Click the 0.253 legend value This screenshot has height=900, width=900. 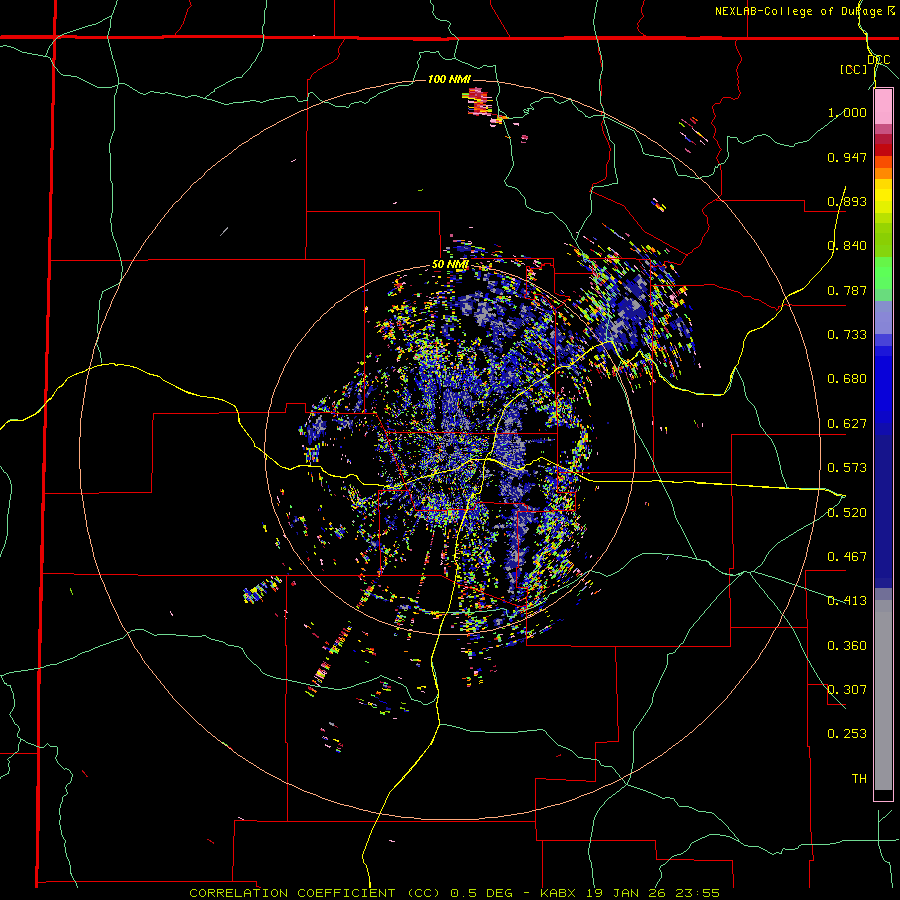847,734
